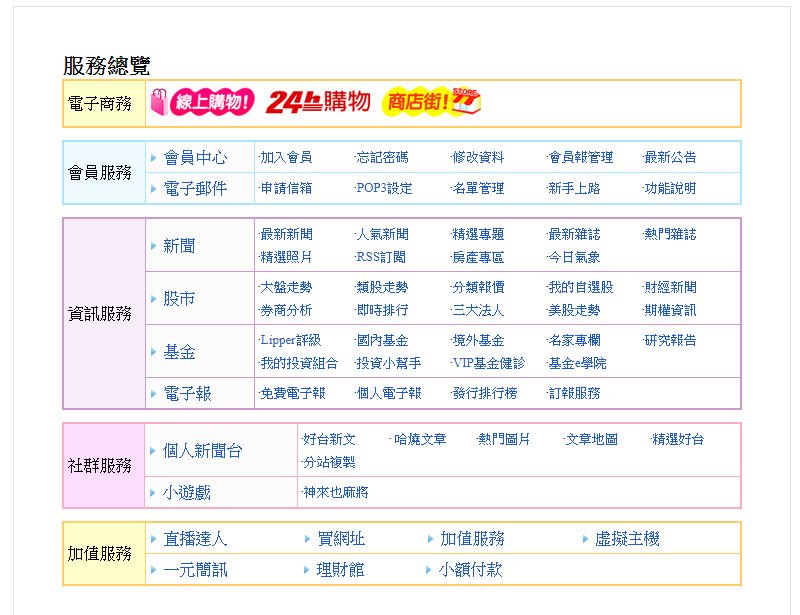Check 今日氣象 link
This screenshot has height=615, width=800.
[573, 257]
